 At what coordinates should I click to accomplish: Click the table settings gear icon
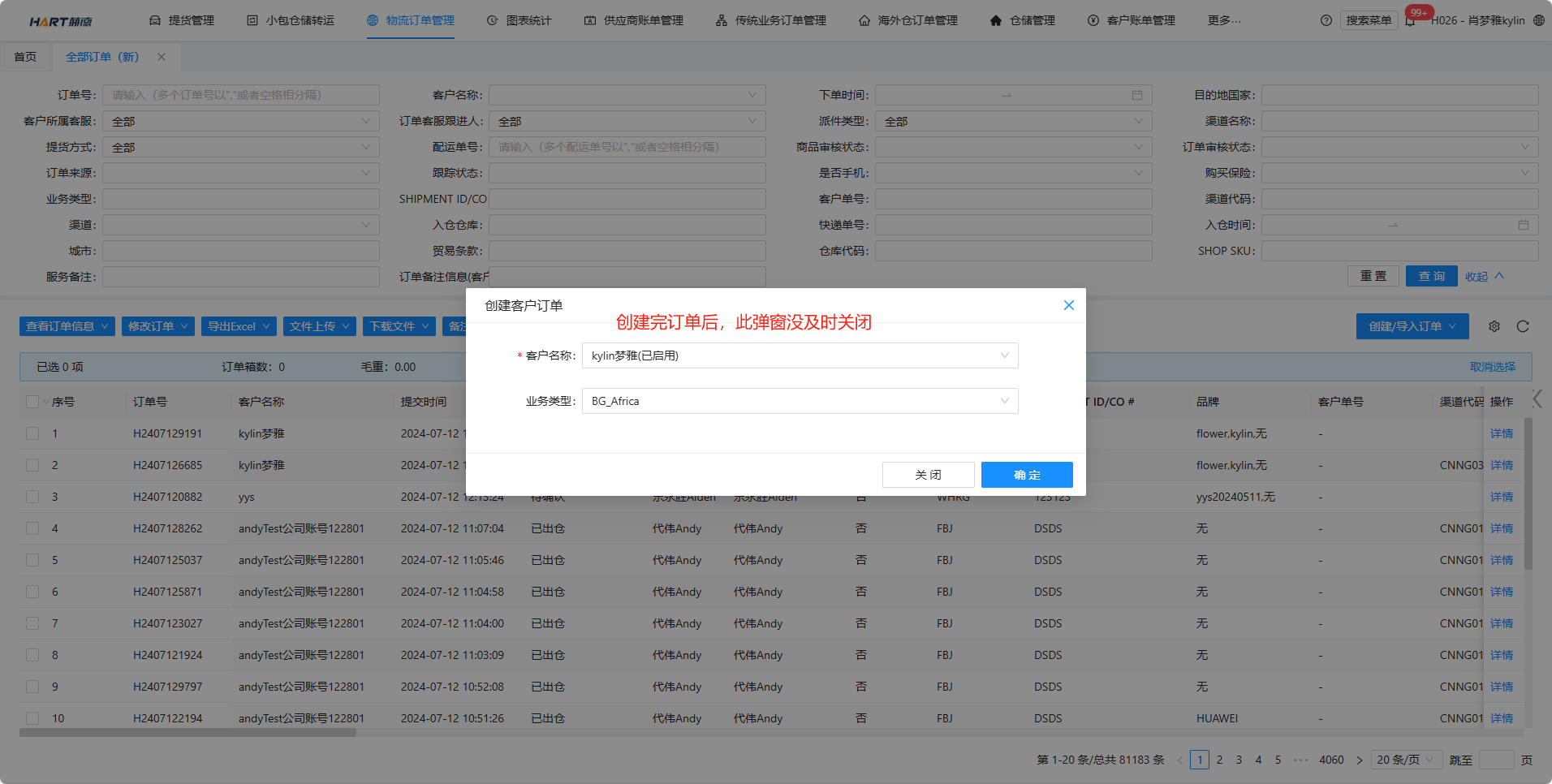tap(1494, 326)
